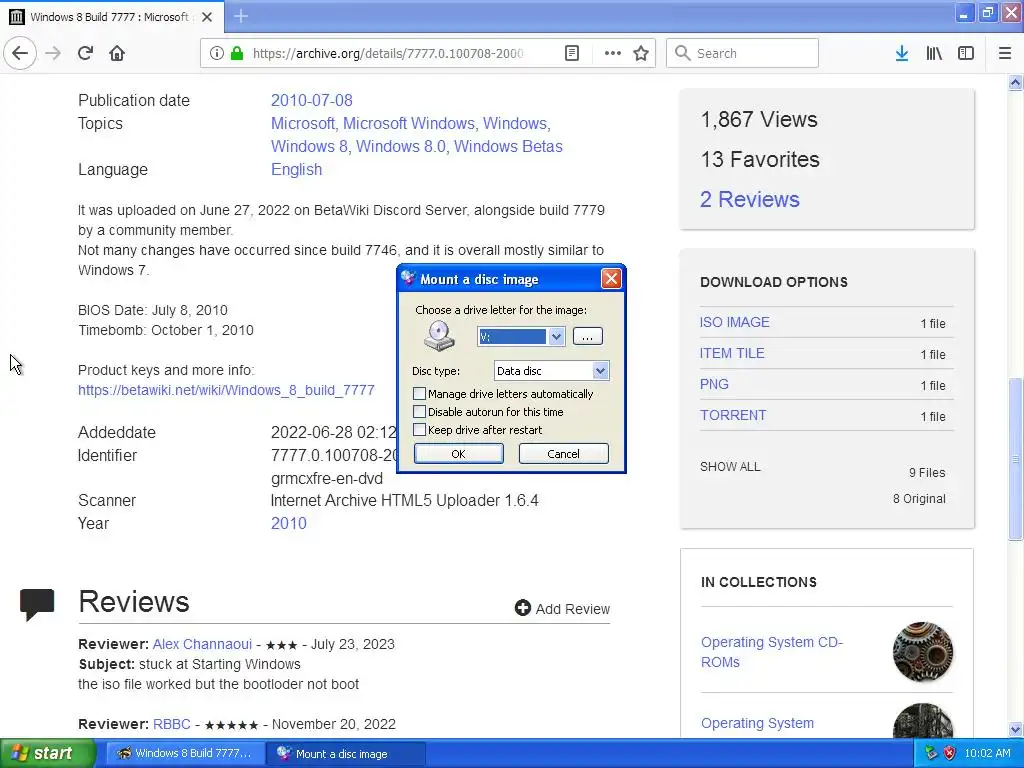Click the publication date 2010-07-08 link
The width and height of the screenshot is (1024, 768).
click(312, 101)
